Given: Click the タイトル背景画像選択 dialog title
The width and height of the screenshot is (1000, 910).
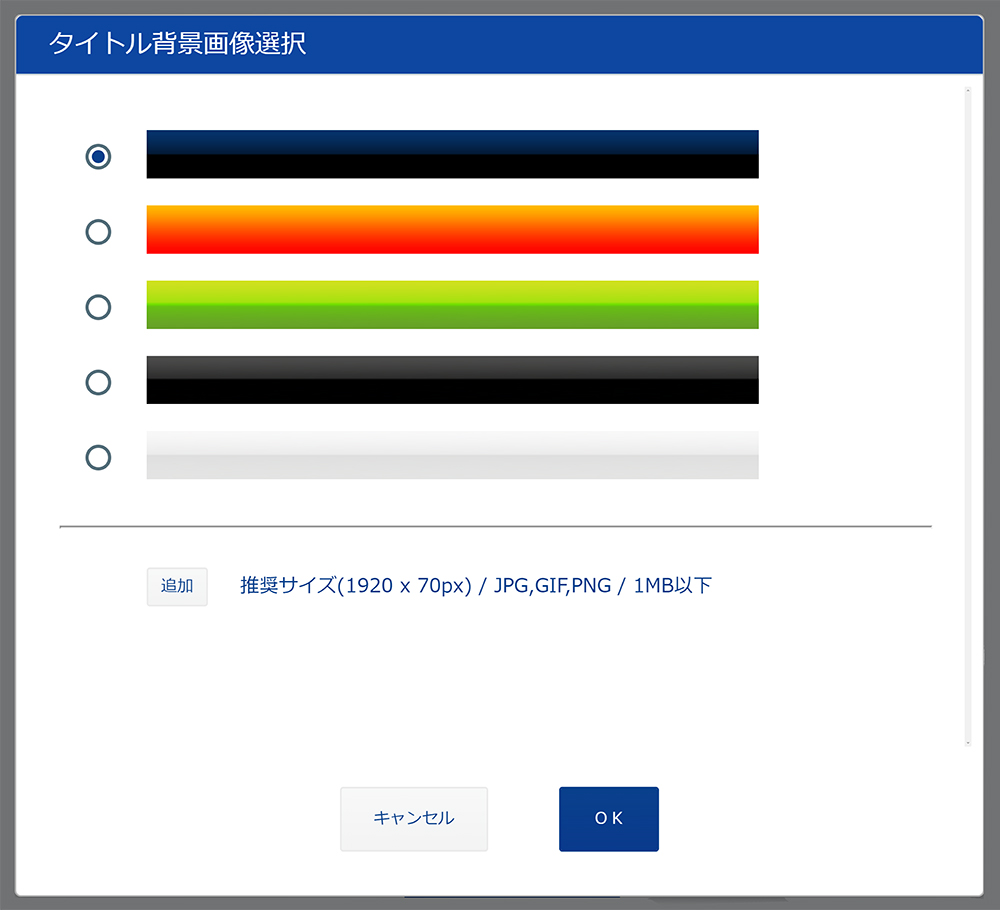Looking at the screenshot, I should click(178, 44).
